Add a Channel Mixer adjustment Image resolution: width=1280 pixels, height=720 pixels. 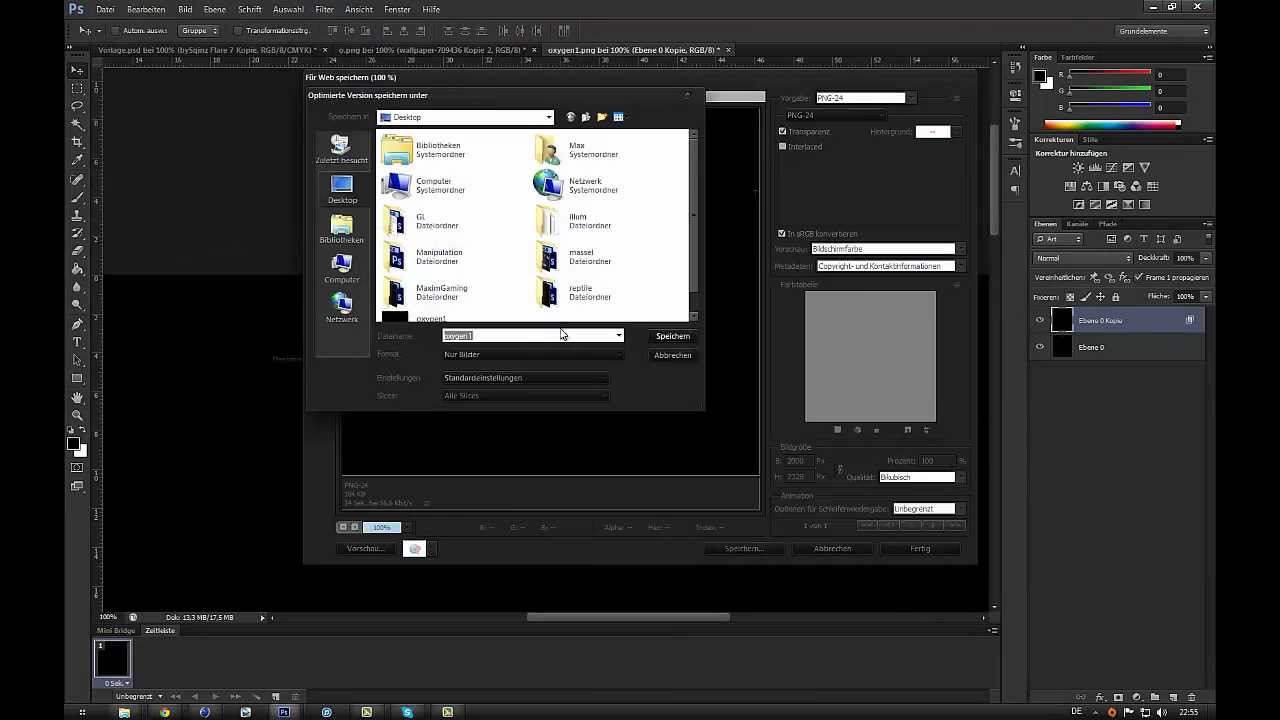point(1137,186)
